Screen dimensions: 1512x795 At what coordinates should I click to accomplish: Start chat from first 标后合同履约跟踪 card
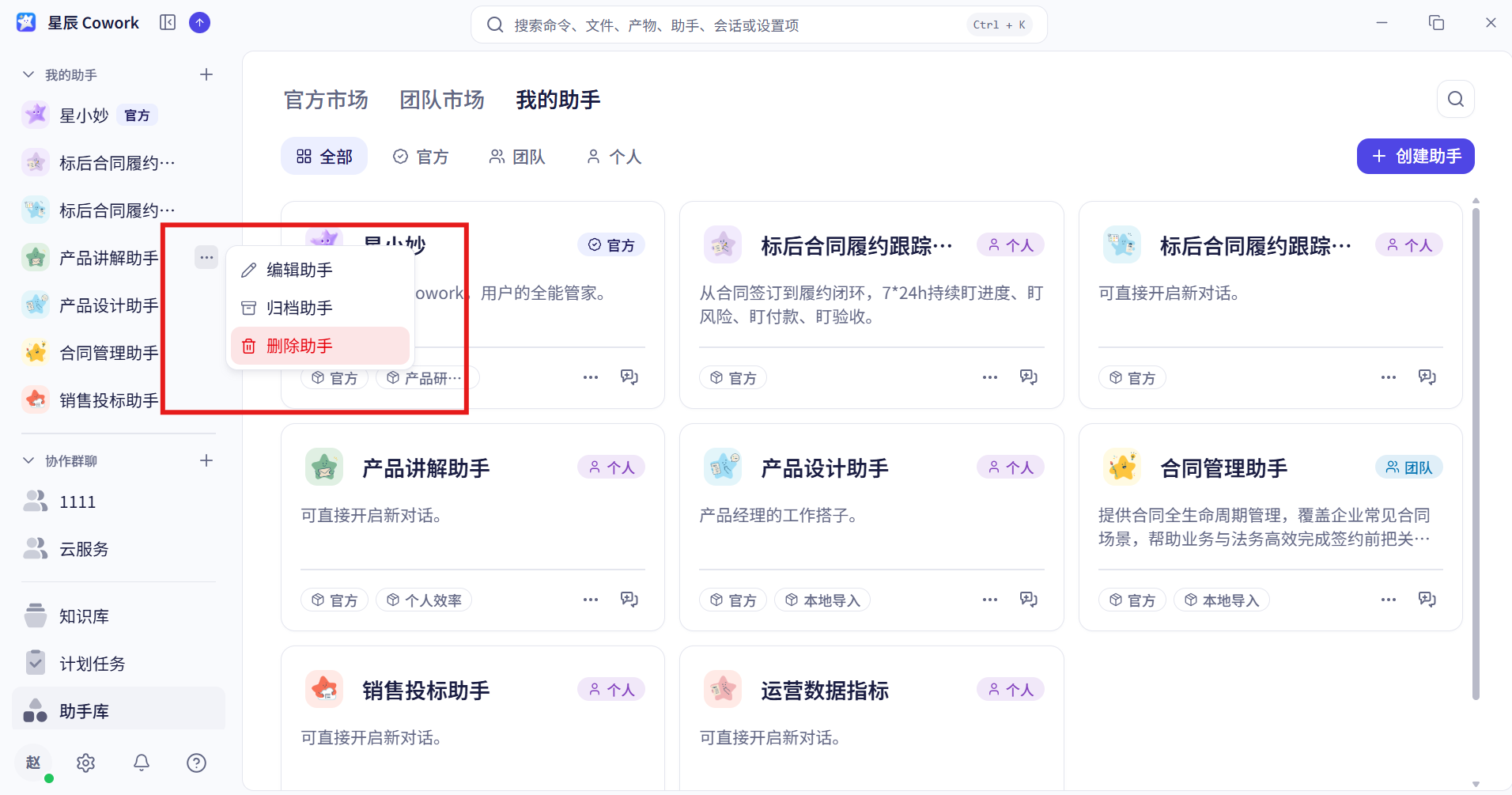(x=1029, y=377)
